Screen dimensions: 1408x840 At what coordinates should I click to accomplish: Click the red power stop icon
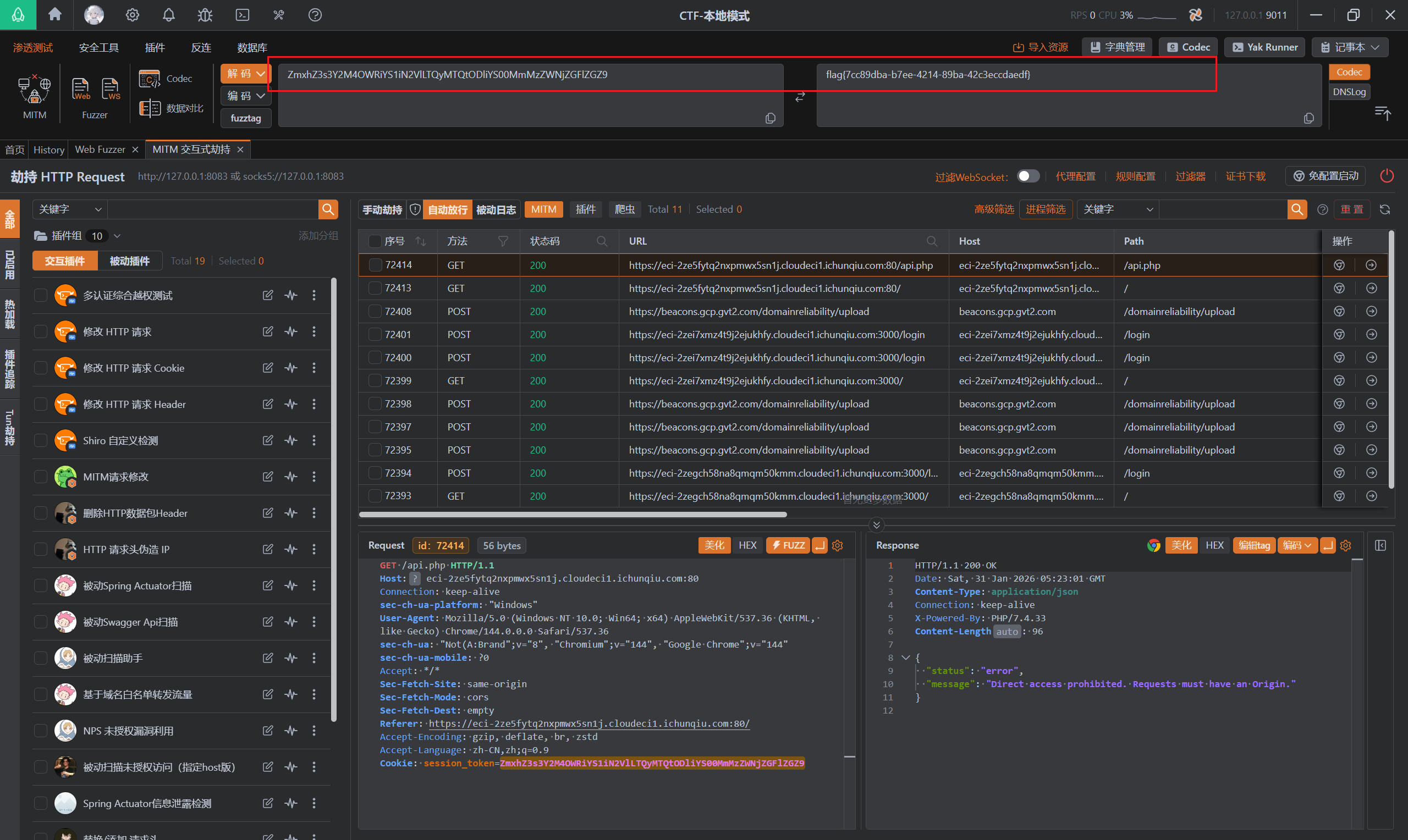tap(1387, 176)
